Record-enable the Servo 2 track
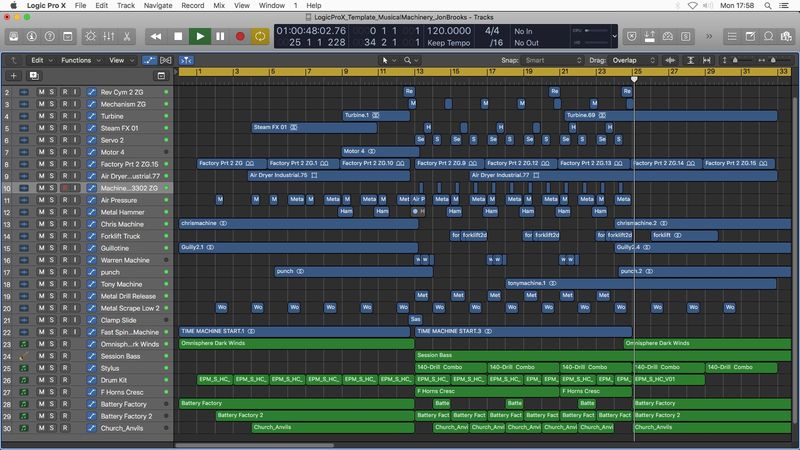Image resolution: width=800 pixels, height=450 pixels. pos(65,140)
